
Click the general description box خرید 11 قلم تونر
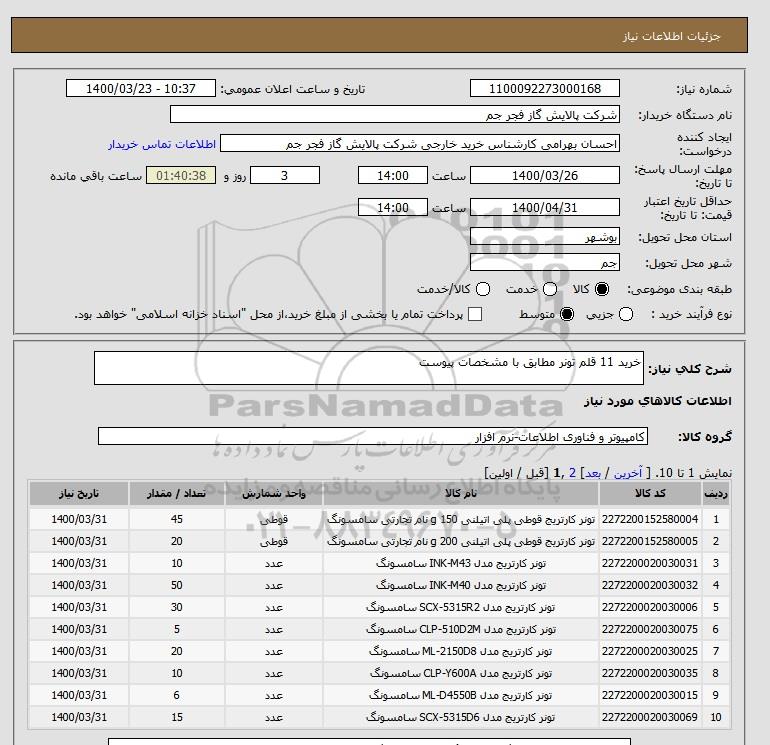point(369,368)
